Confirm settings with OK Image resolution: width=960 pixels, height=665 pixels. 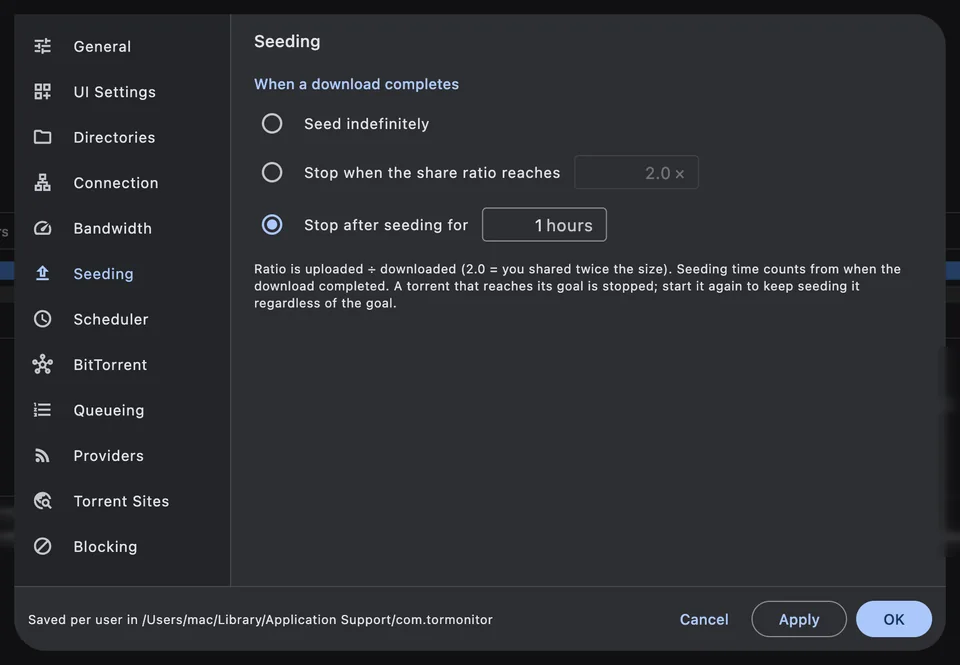point(894,619)
